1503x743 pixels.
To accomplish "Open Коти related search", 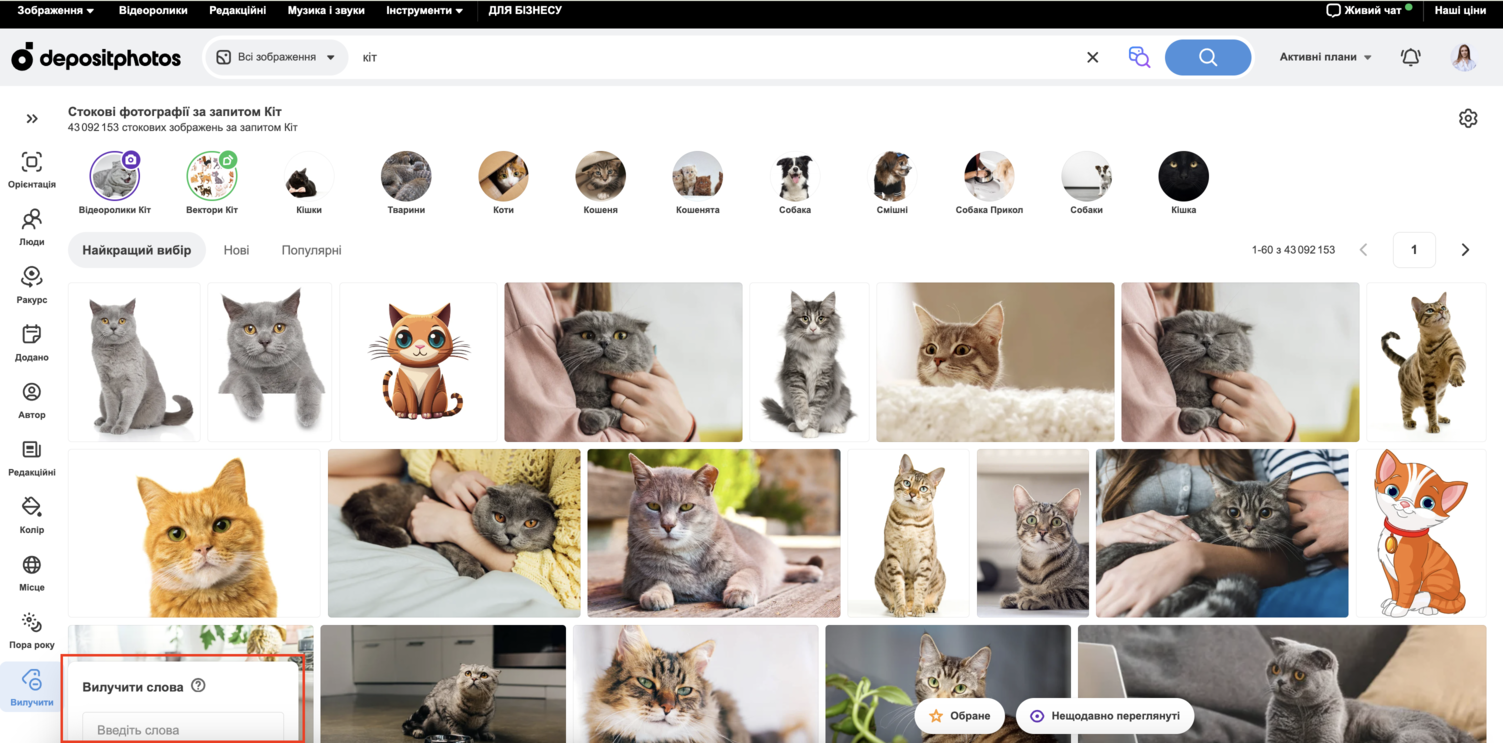I will (503, 183).
